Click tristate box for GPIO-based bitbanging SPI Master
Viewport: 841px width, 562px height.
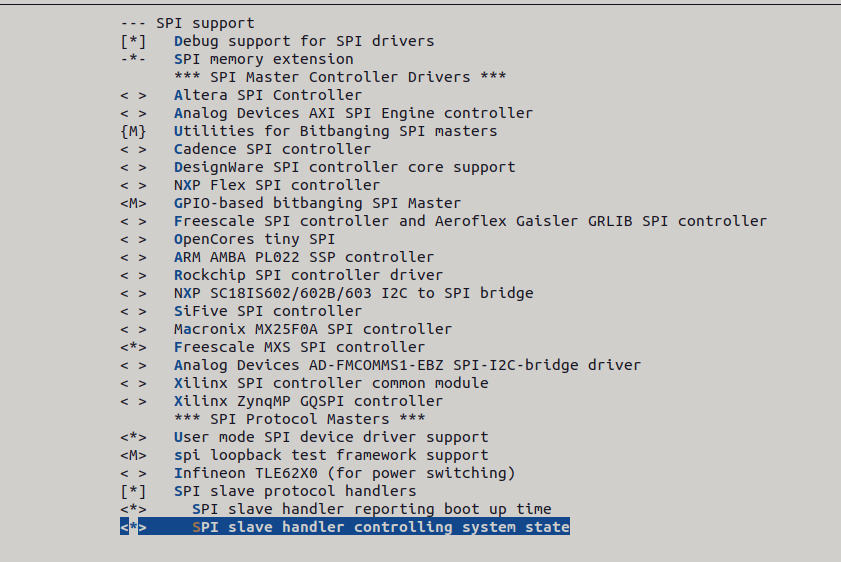(133, 203)
